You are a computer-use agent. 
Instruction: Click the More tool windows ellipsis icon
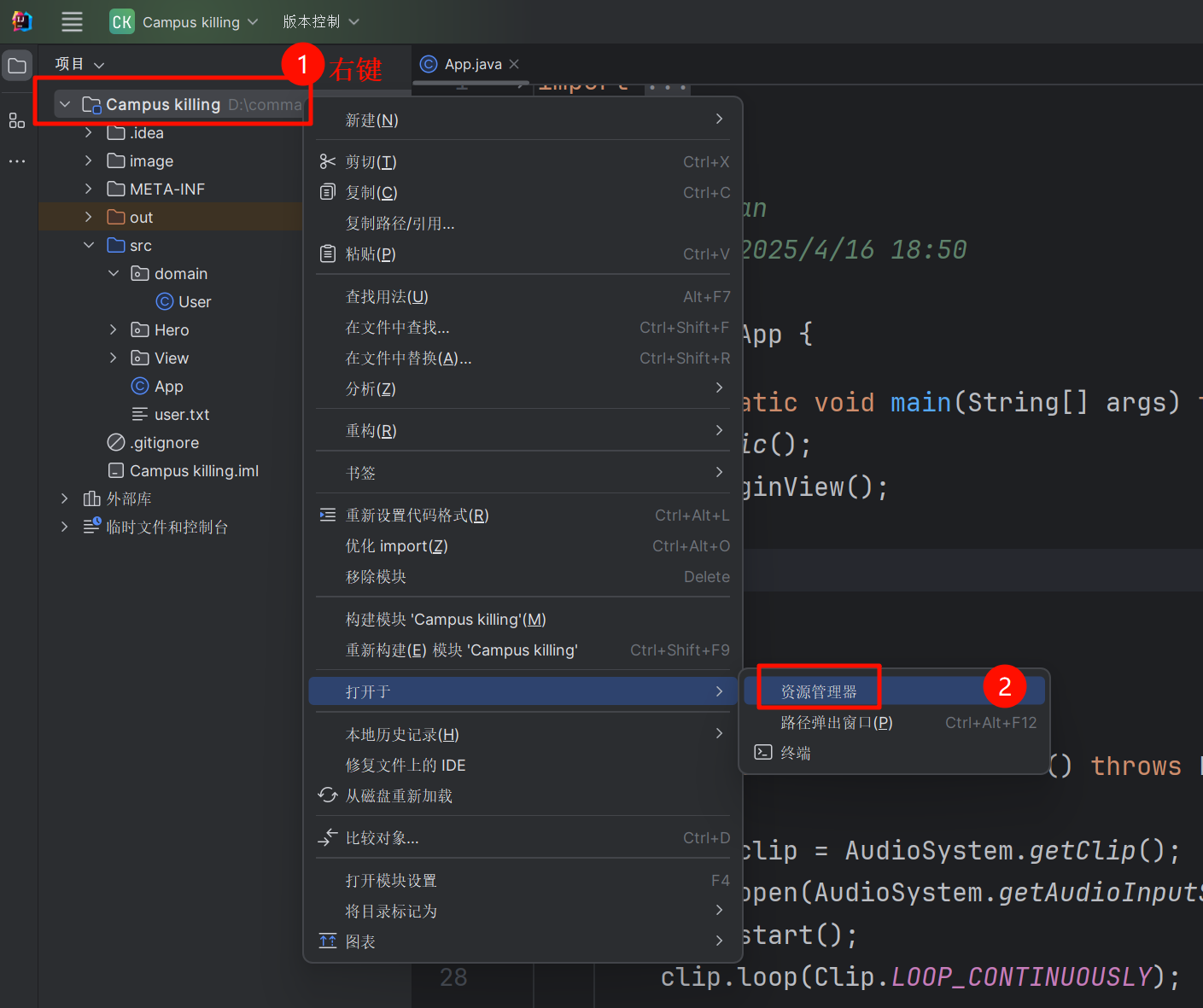coord(17,161)
